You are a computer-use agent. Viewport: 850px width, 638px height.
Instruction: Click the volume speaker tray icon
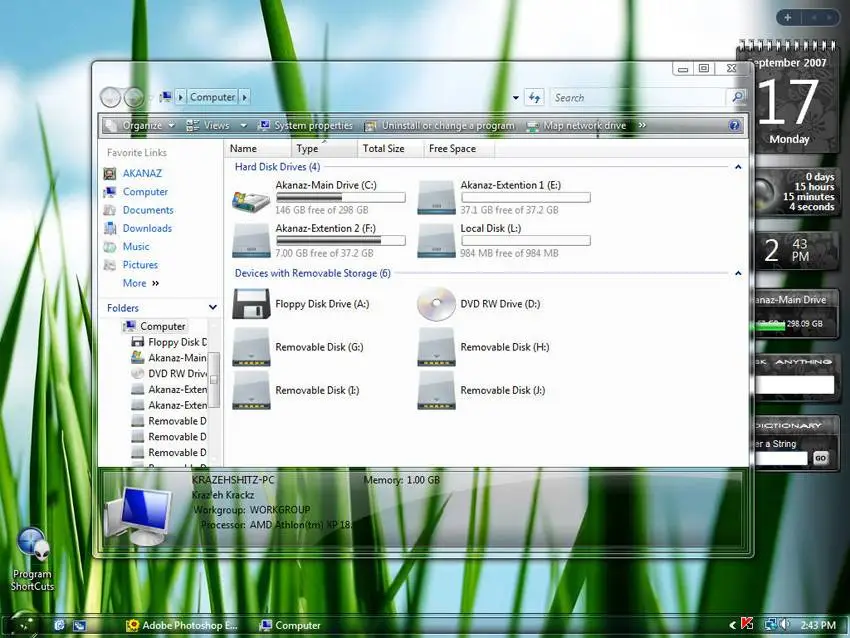click(x=786, y=624)
